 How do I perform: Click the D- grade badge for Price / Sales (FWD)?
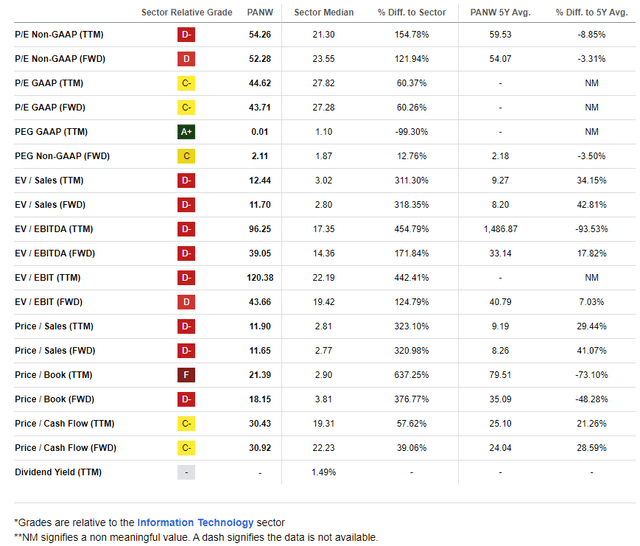pos(186,351)
